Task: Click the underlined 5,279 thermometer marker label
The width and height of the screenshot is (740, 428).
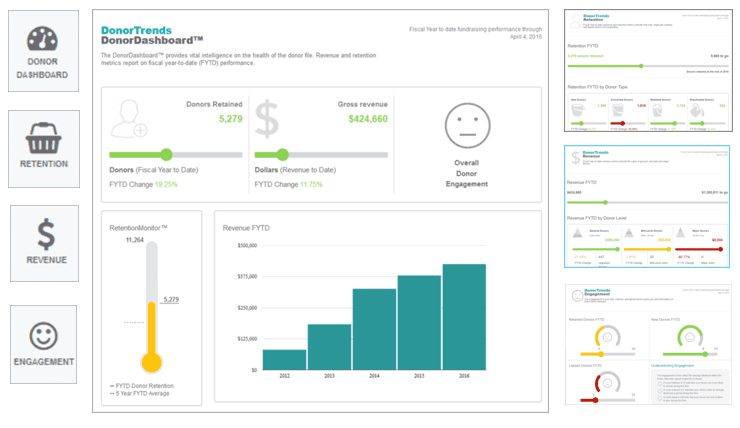Action: tap(171, 299)
